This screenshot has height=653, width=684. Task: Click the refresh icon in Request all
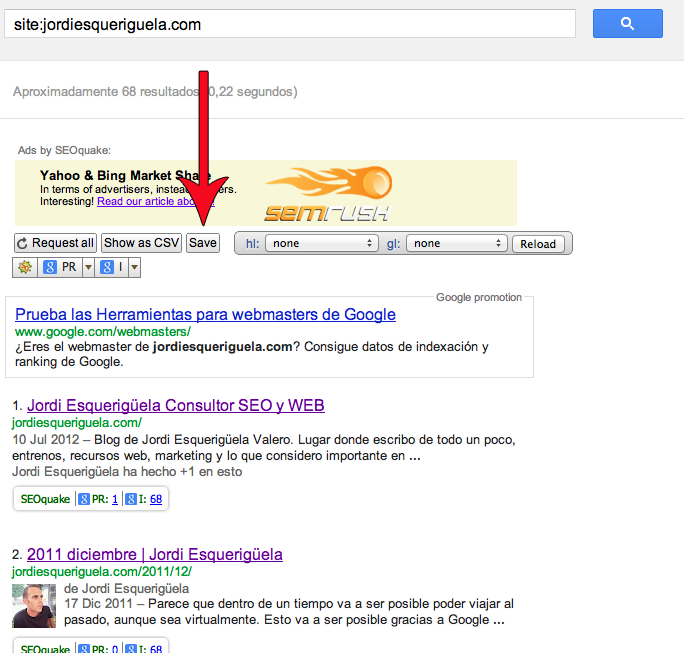click(23, 243)
